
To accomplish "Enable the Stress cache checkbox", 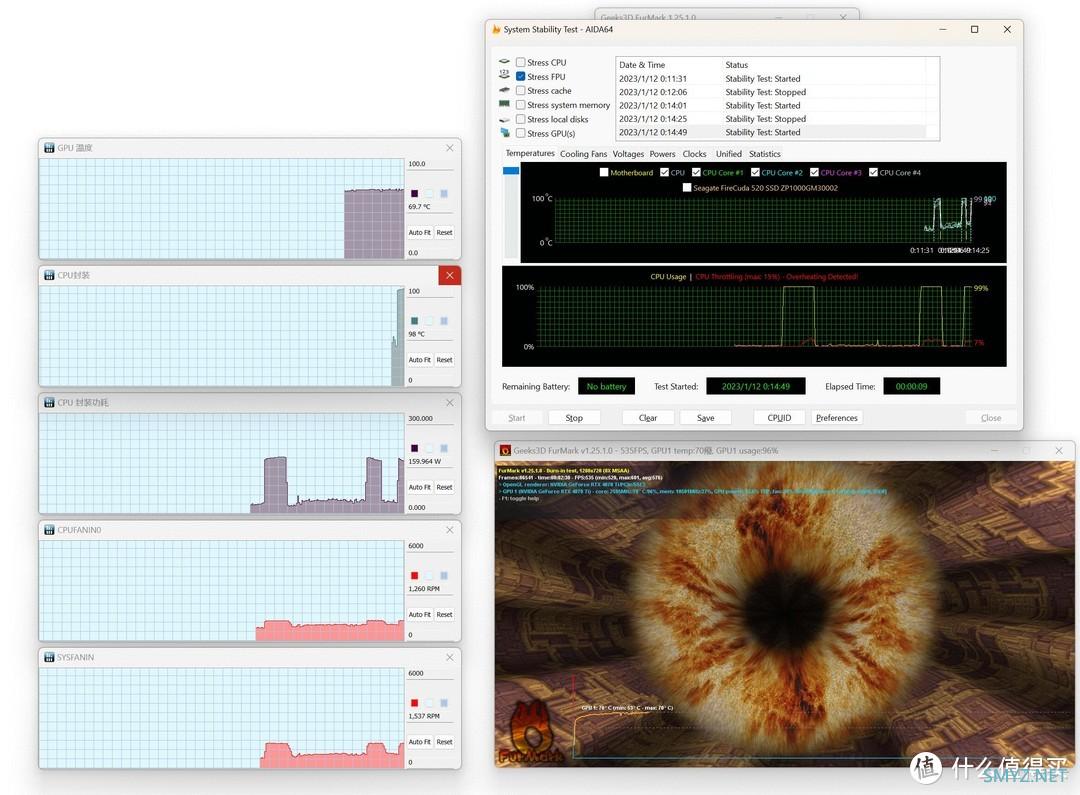I will coord(521,90).
